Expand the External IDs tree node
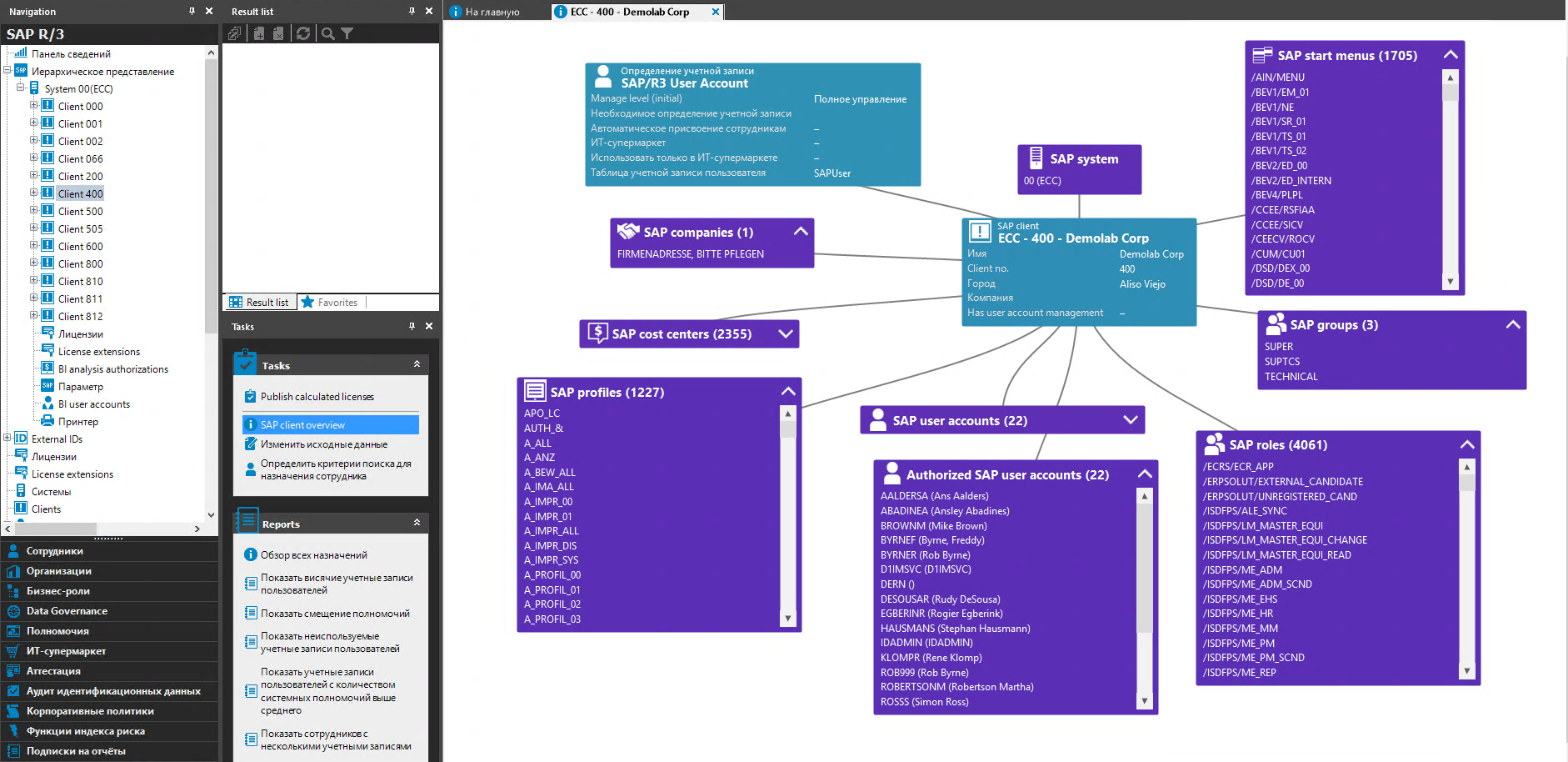Screen dimensions: 1568x762 pos(7,438)
